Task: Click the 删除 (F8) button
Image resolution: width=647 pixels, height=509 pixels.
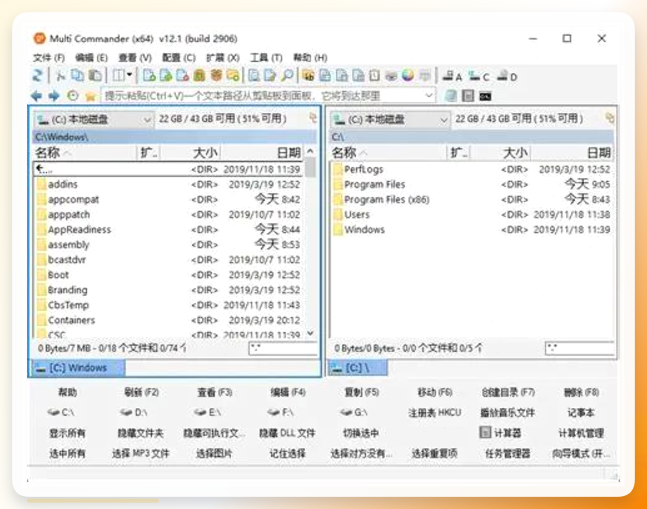Action: (581, 392)
